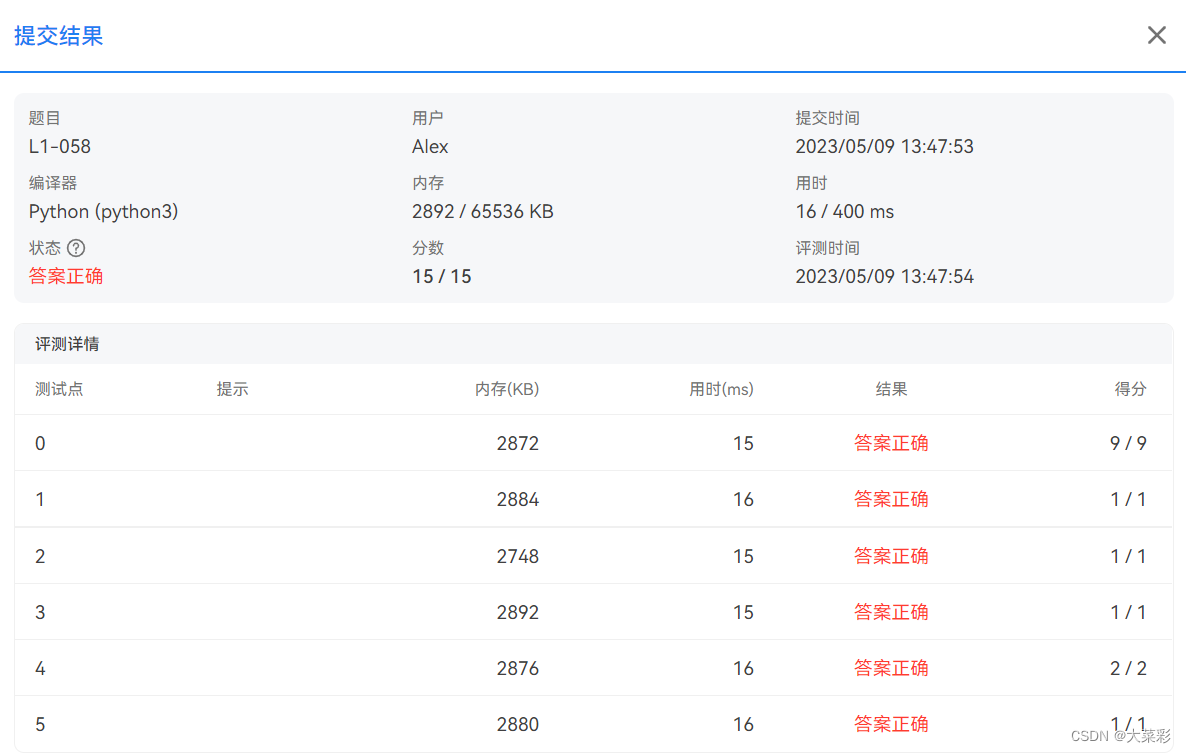This screenshot has height=753, width=1186.
Task: Select test point 3 row number
Action: click(40, 612)
